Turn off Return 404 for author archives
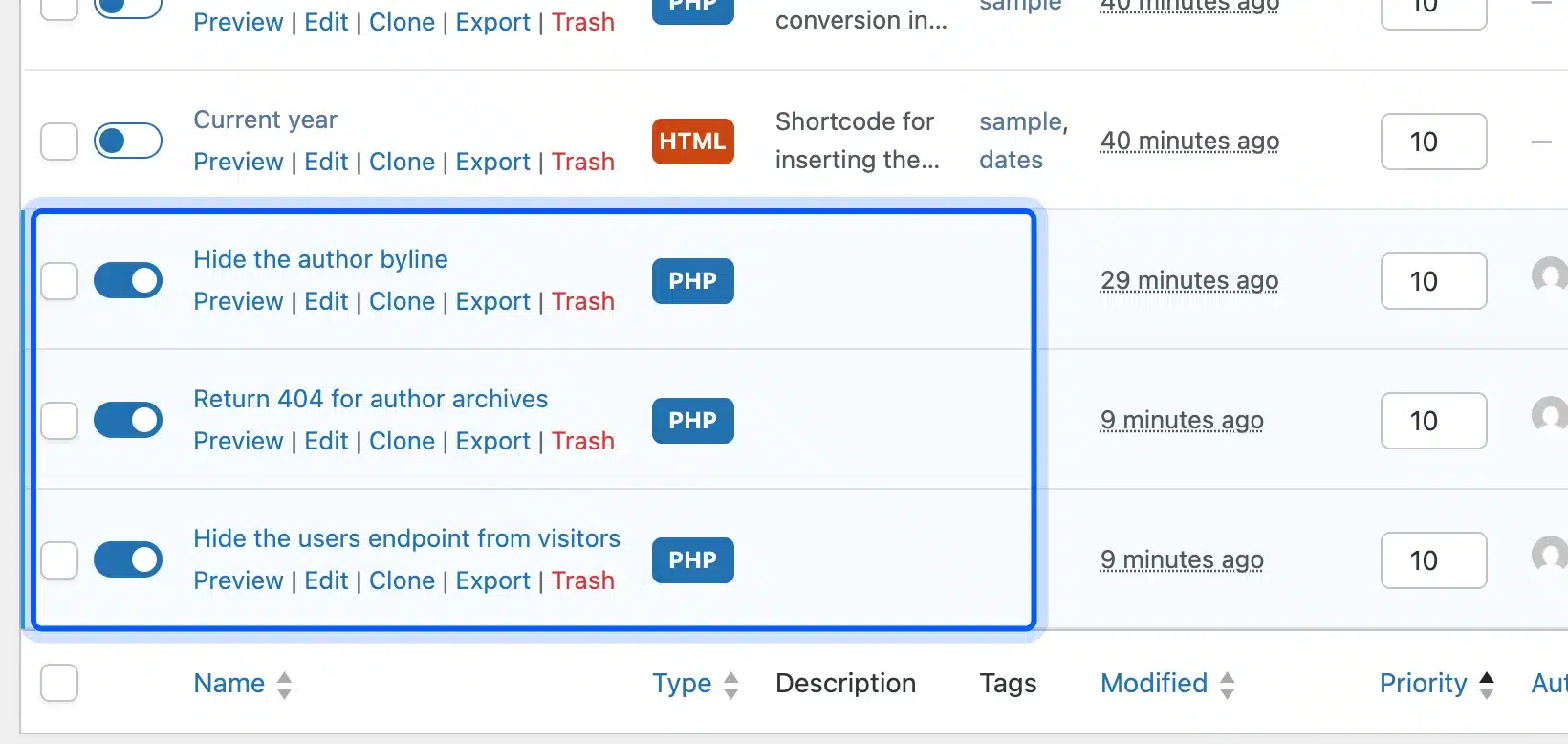The height and width of the screenshot is (744, 1568). 128,420
